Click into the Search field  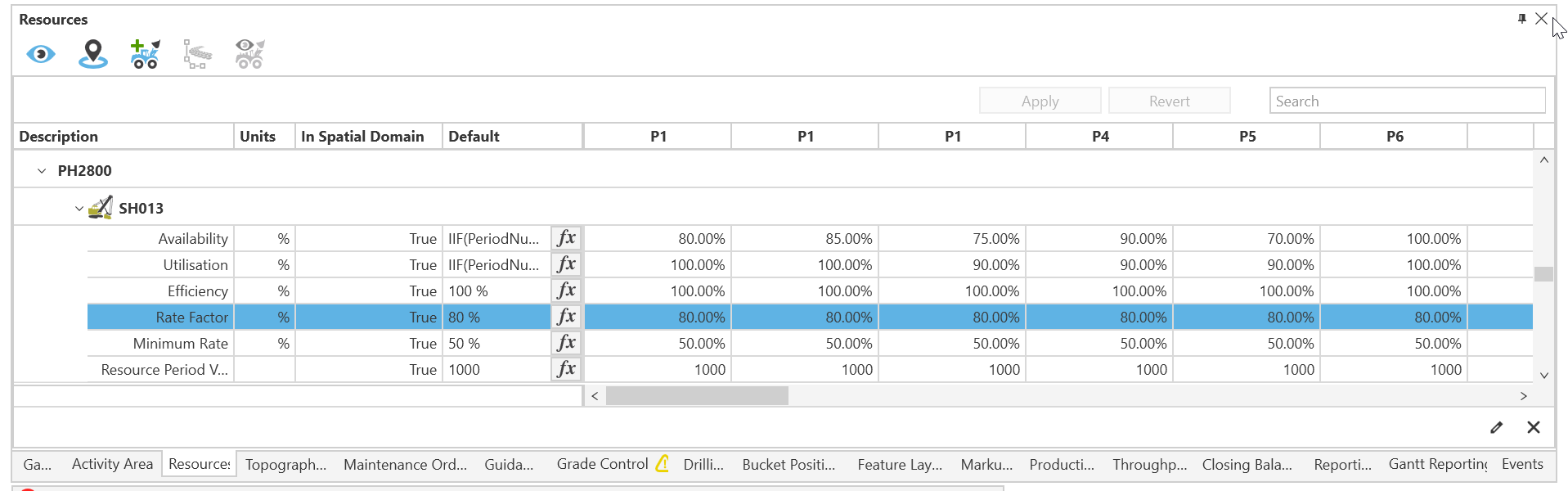click(x=1407, y=101)
